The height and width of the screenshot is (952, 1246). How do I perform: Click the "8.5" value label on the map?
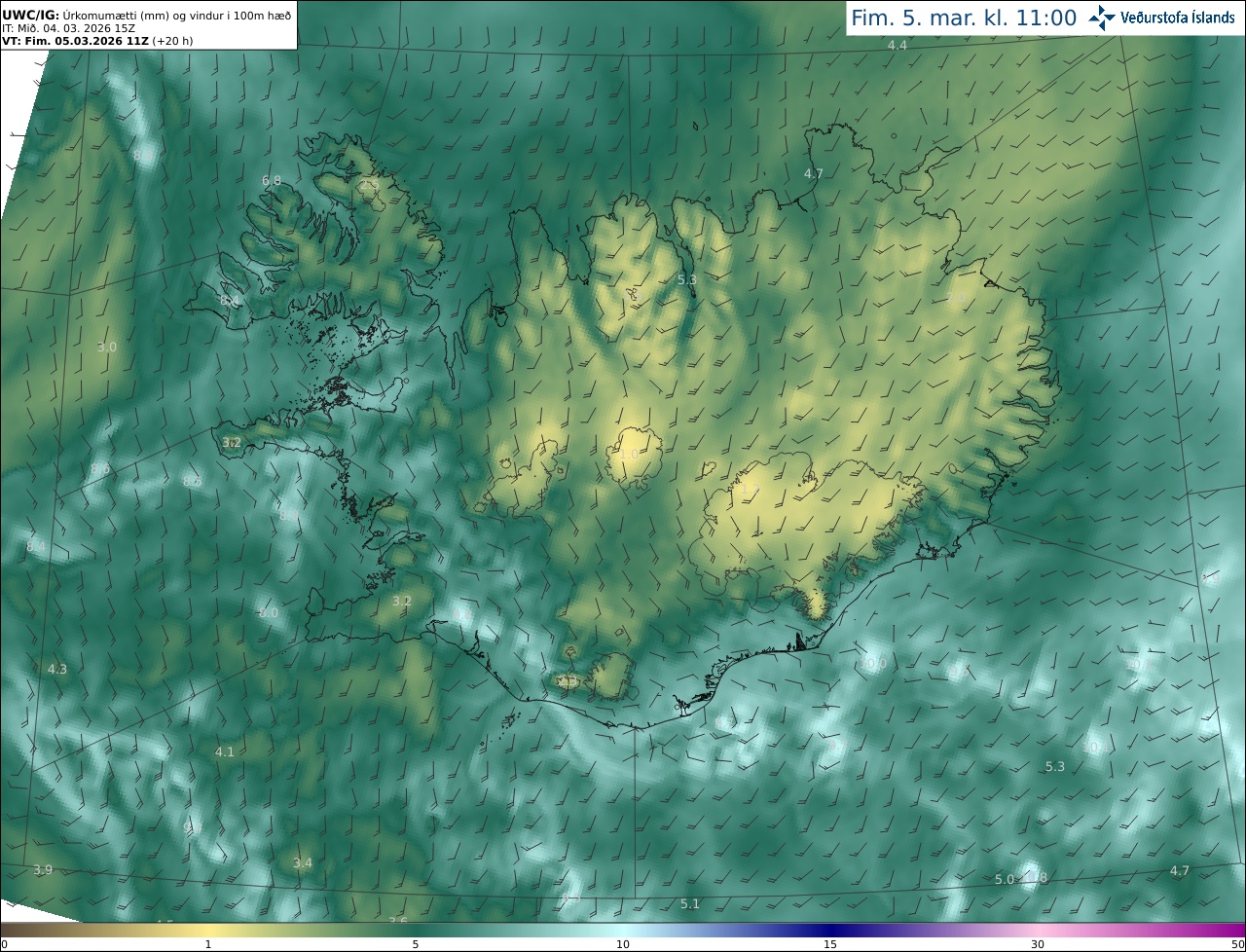pyautogui.click(x=193, y=480)
